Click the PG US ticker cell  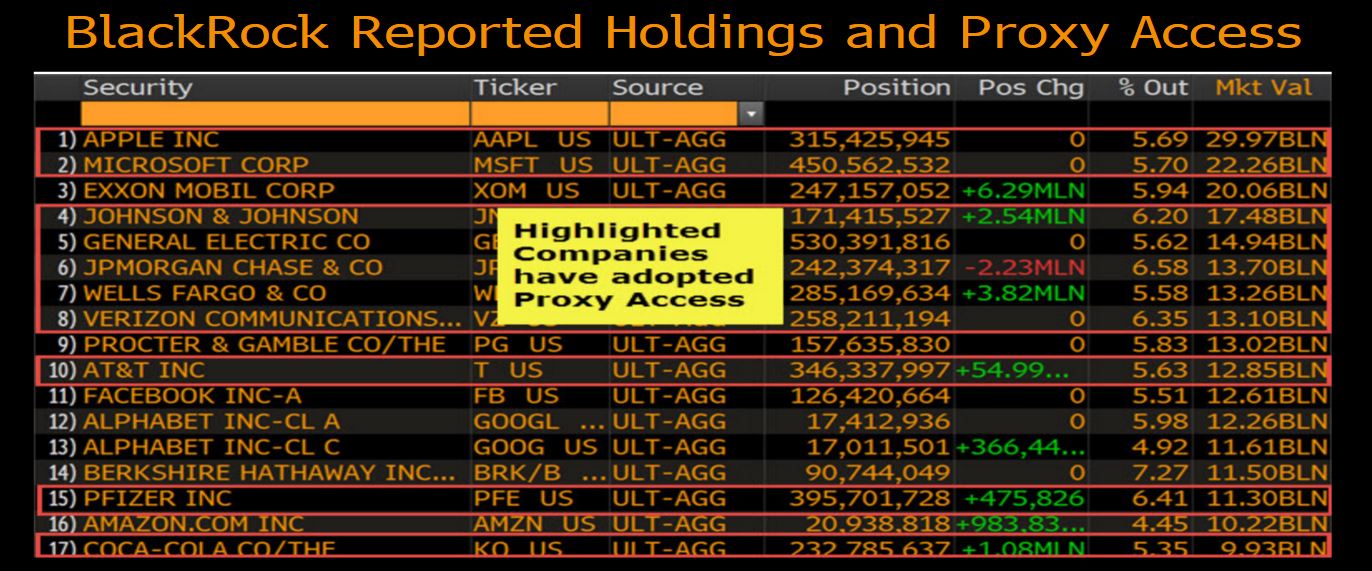(518, 345)
